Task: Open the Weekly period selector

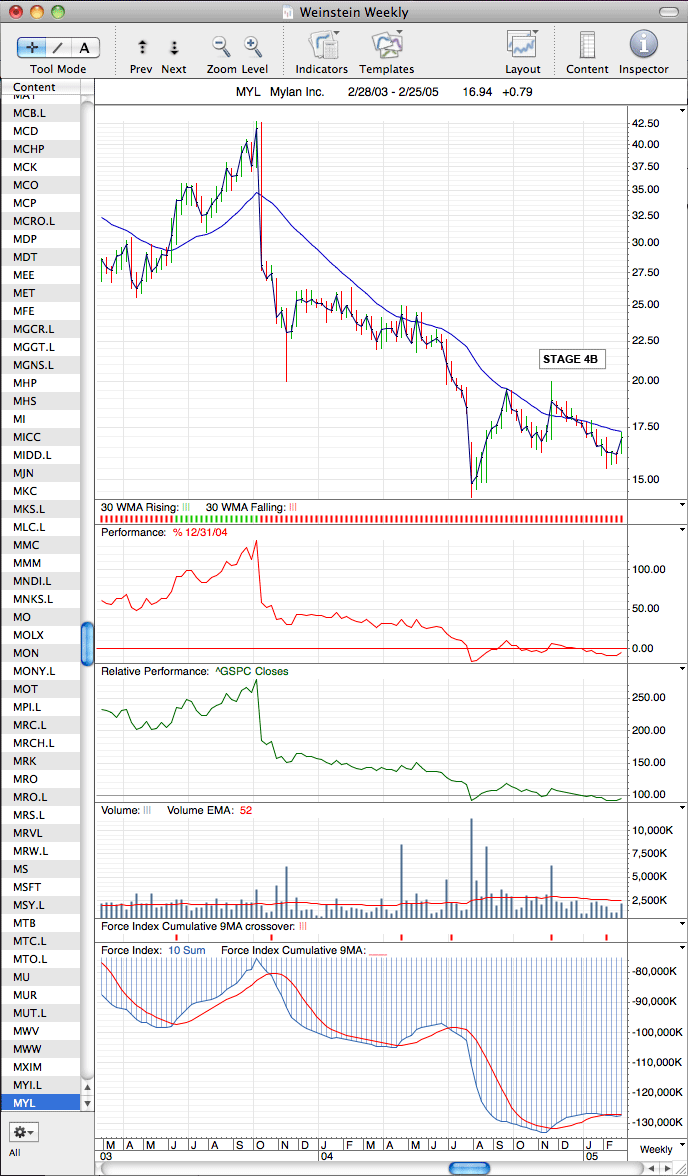Action: pyautogui.click(x=656, y=1149)
